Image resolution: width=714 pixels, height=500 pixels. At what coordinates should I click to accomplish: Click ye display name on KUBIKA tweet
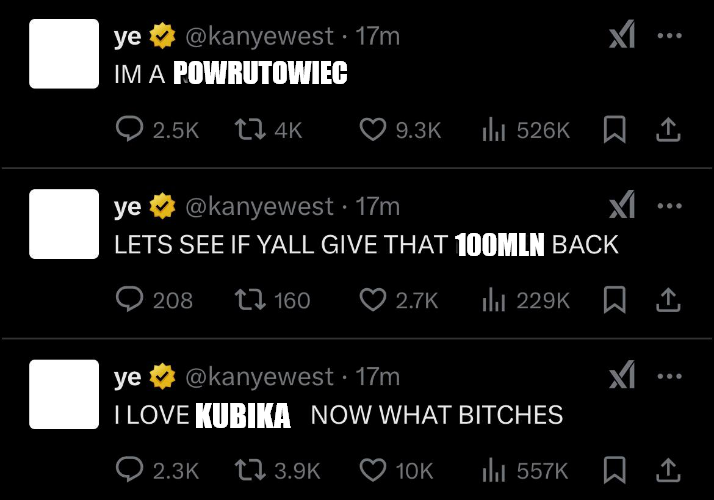[128, 376]
